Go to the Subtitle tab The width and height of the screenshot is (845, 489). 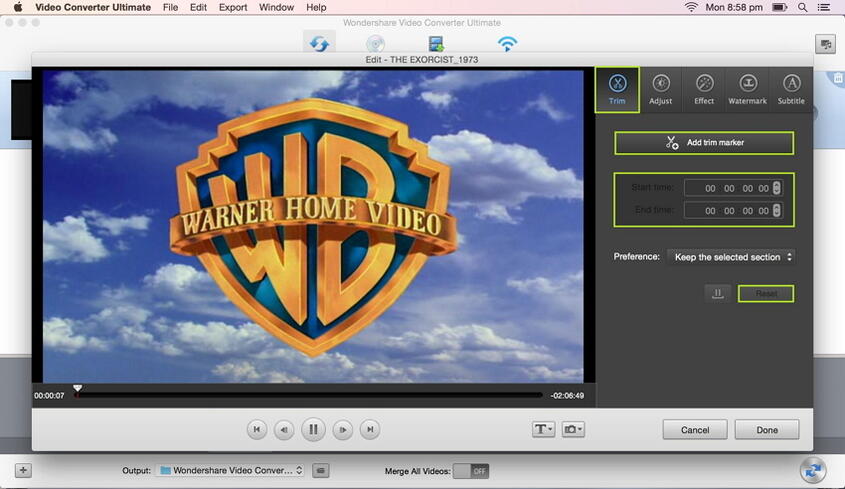click(791, 90)
